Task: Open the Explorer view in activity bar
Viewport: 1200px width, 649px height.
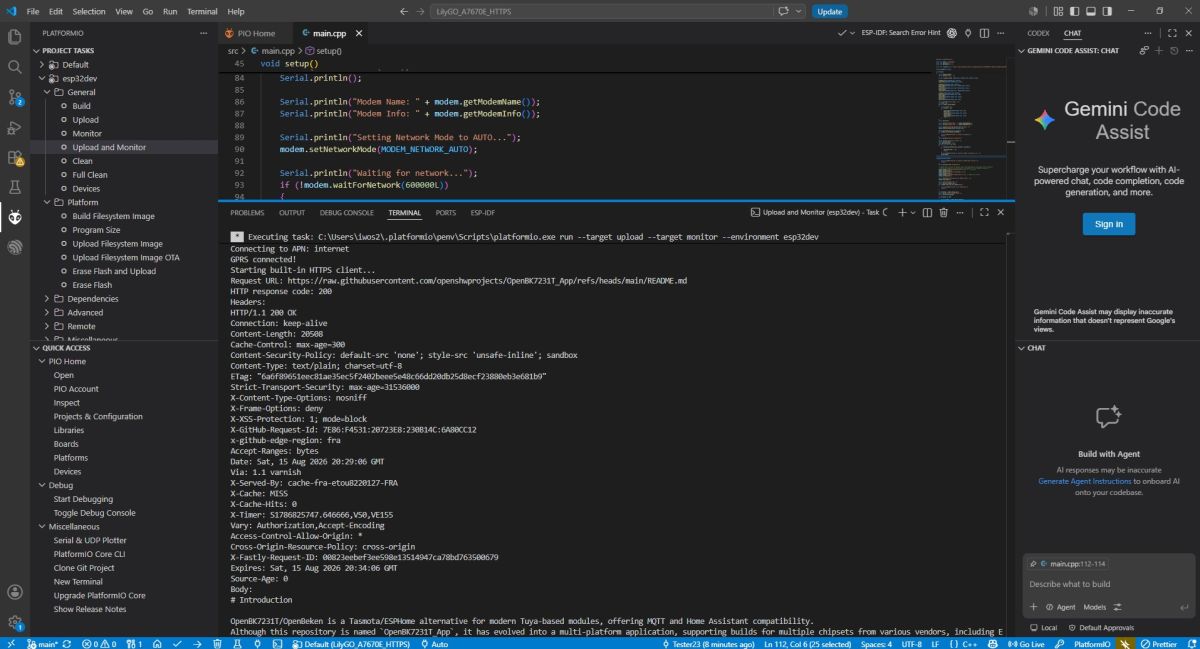Action: [x=15, y=37]
